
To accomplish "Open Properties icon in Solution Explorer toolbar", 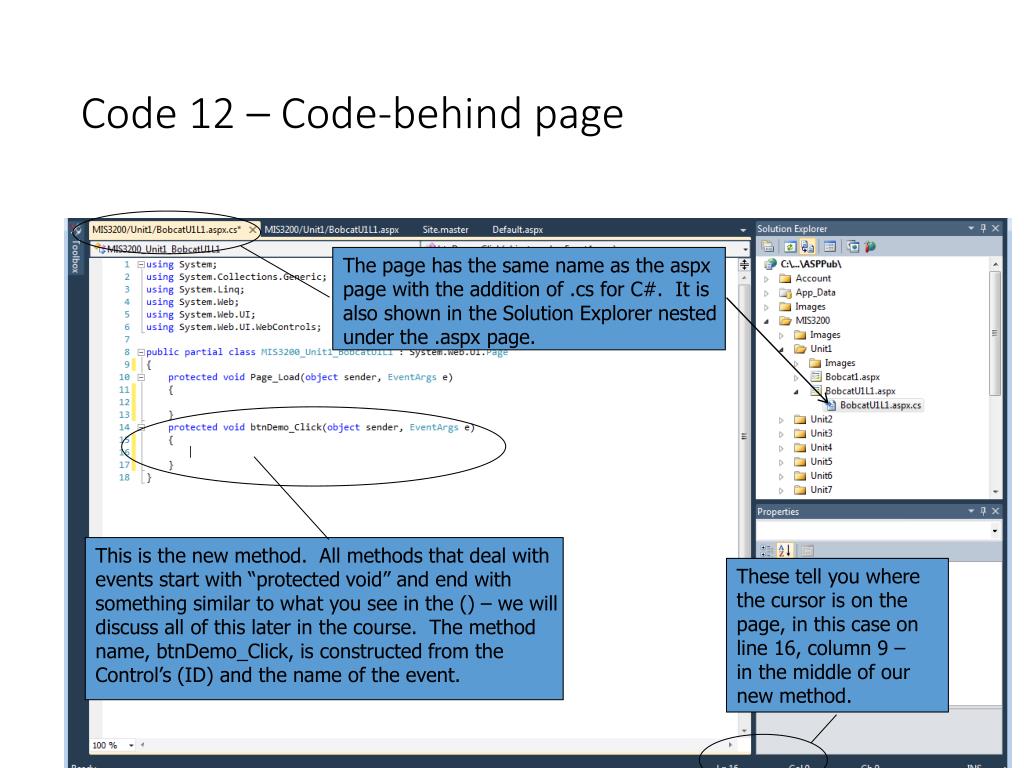I will pyautogui.click(x=769, y=247).
